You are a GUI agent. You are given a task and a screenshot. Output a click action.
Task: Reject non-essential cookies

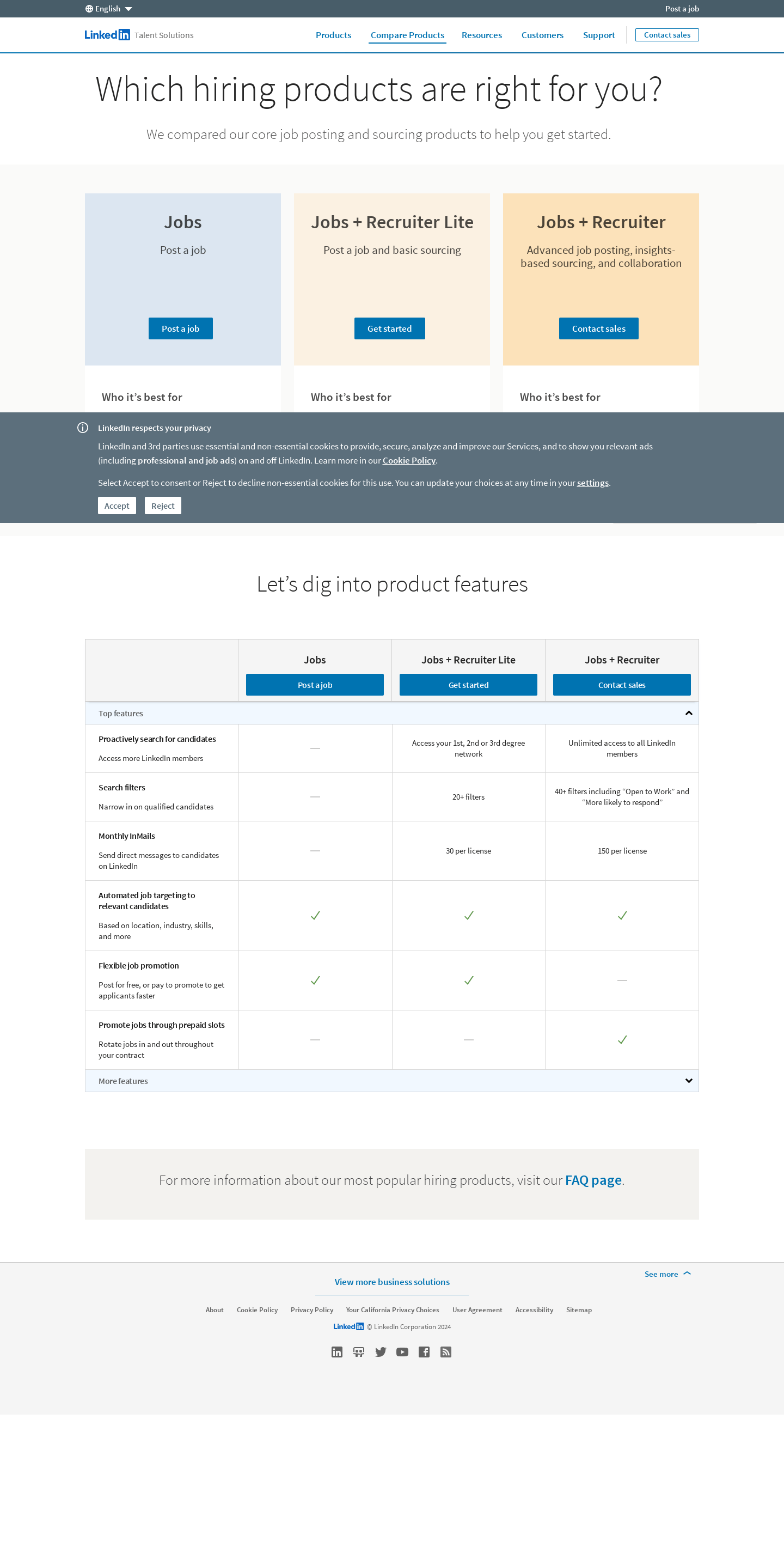[x=163, y=505]
